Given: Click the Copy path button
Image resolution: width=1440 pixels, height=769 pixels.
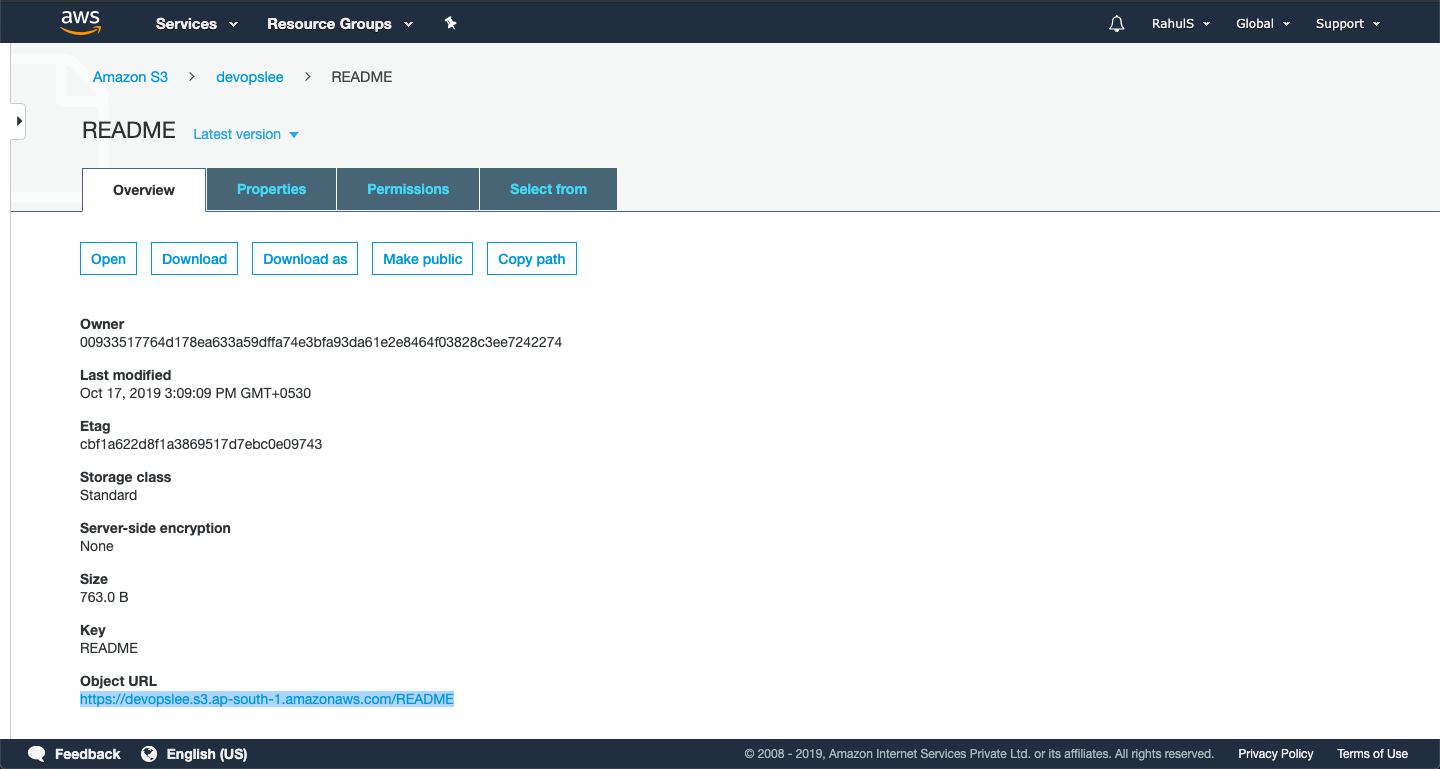Looking at the screenshot, I should coord(531,259).
